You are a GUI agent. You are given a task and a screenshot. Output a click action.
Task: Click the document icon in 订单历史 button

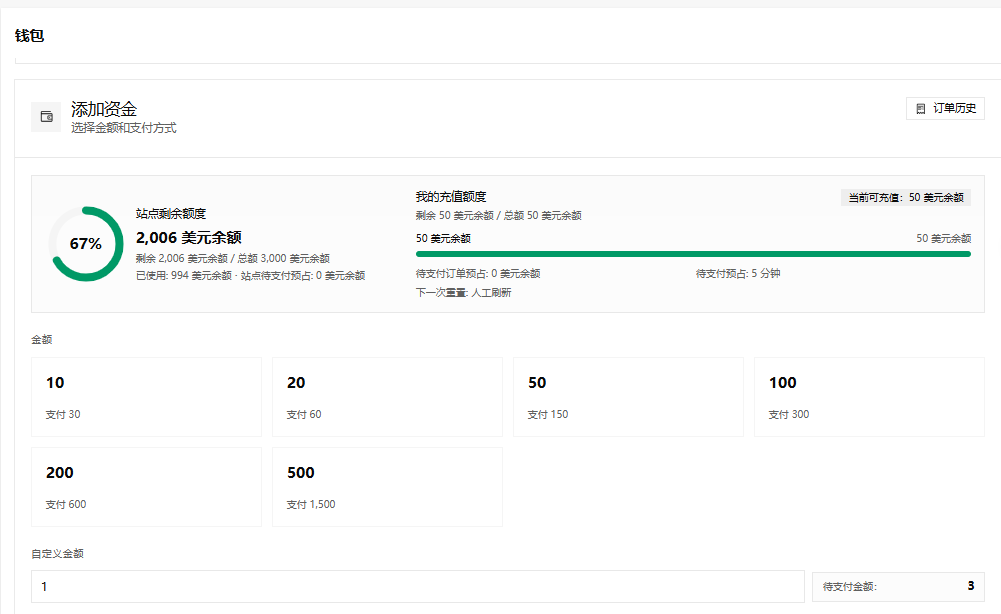click(x=920, y=109)
